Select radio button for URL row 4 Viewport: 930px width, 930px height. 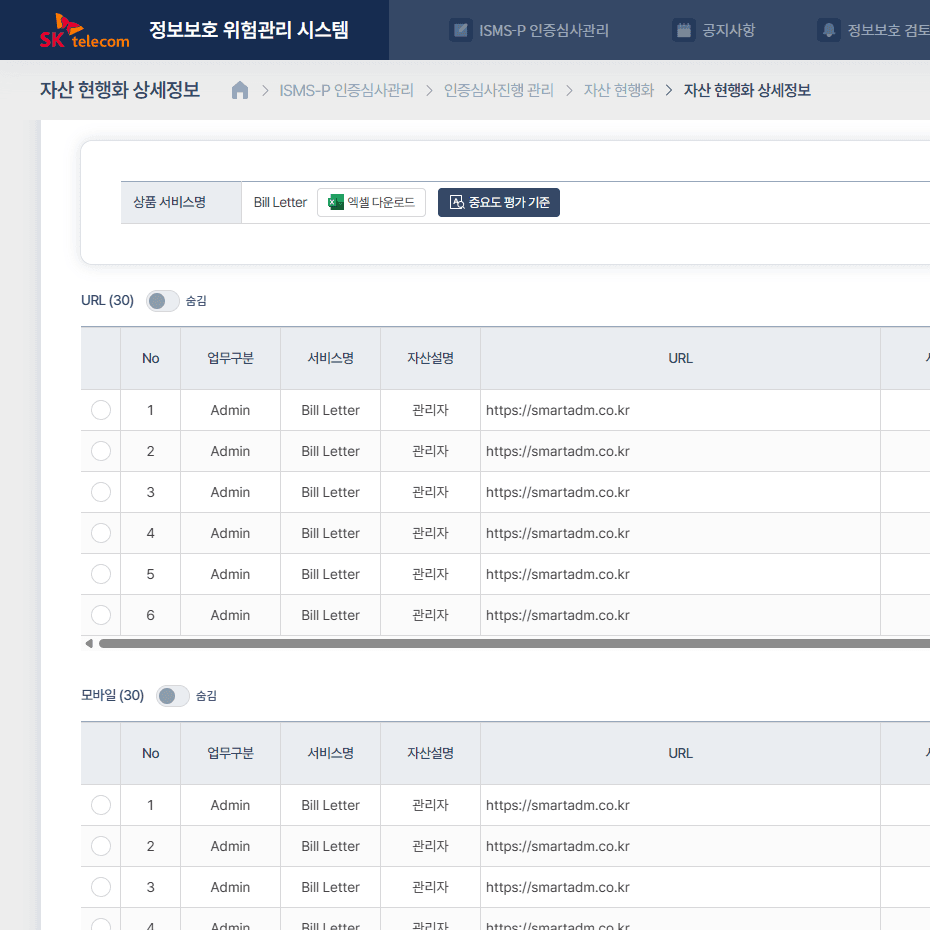(x=101, y=533)
